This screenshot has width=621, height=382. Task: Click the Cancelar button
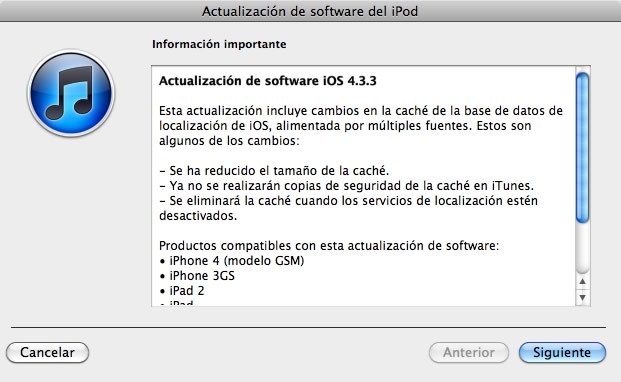pyautogui.click(x=48, y=352)
